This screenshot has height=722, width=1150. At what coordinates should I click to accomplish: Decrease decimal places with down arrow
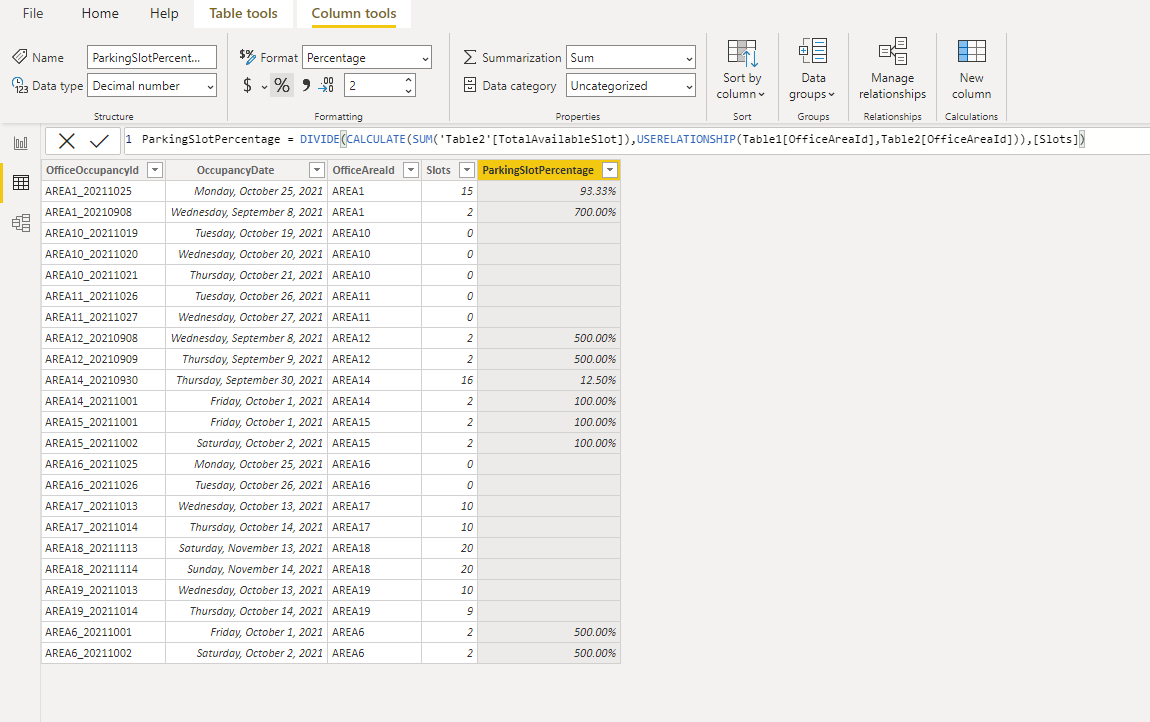click(409, 92)
